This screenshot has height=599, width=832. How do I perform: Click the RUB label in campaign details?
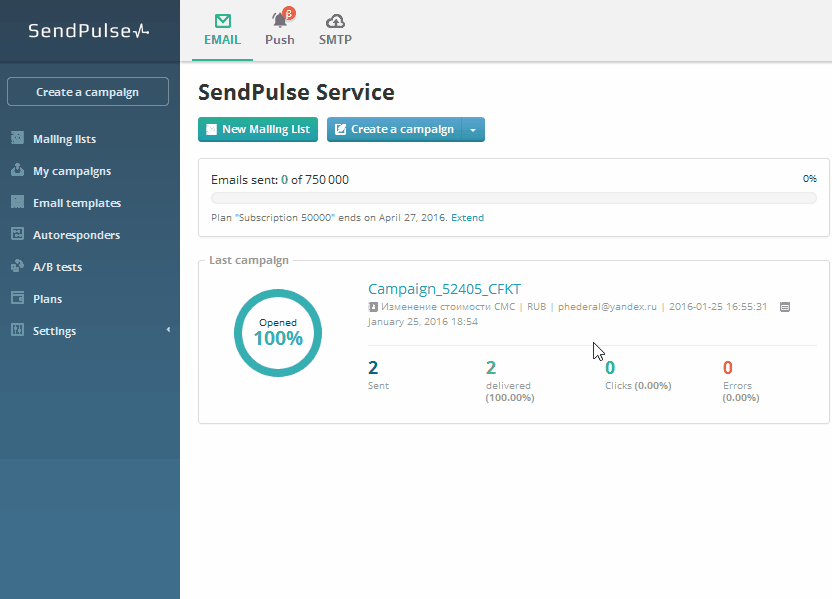click(536, 307)
